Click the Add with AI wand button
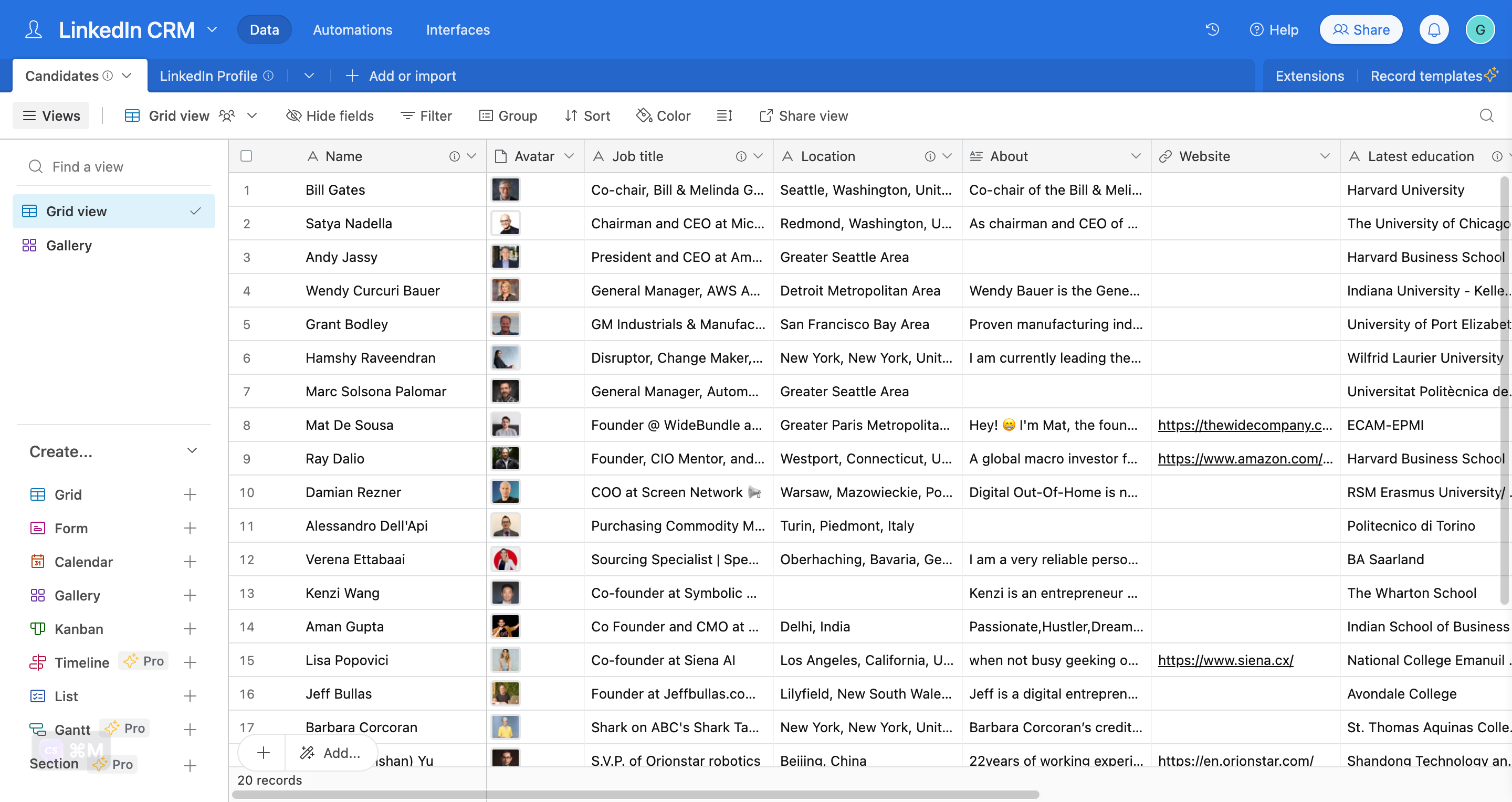This screenshot has height=802, width=1512. (x=330, y=752)
